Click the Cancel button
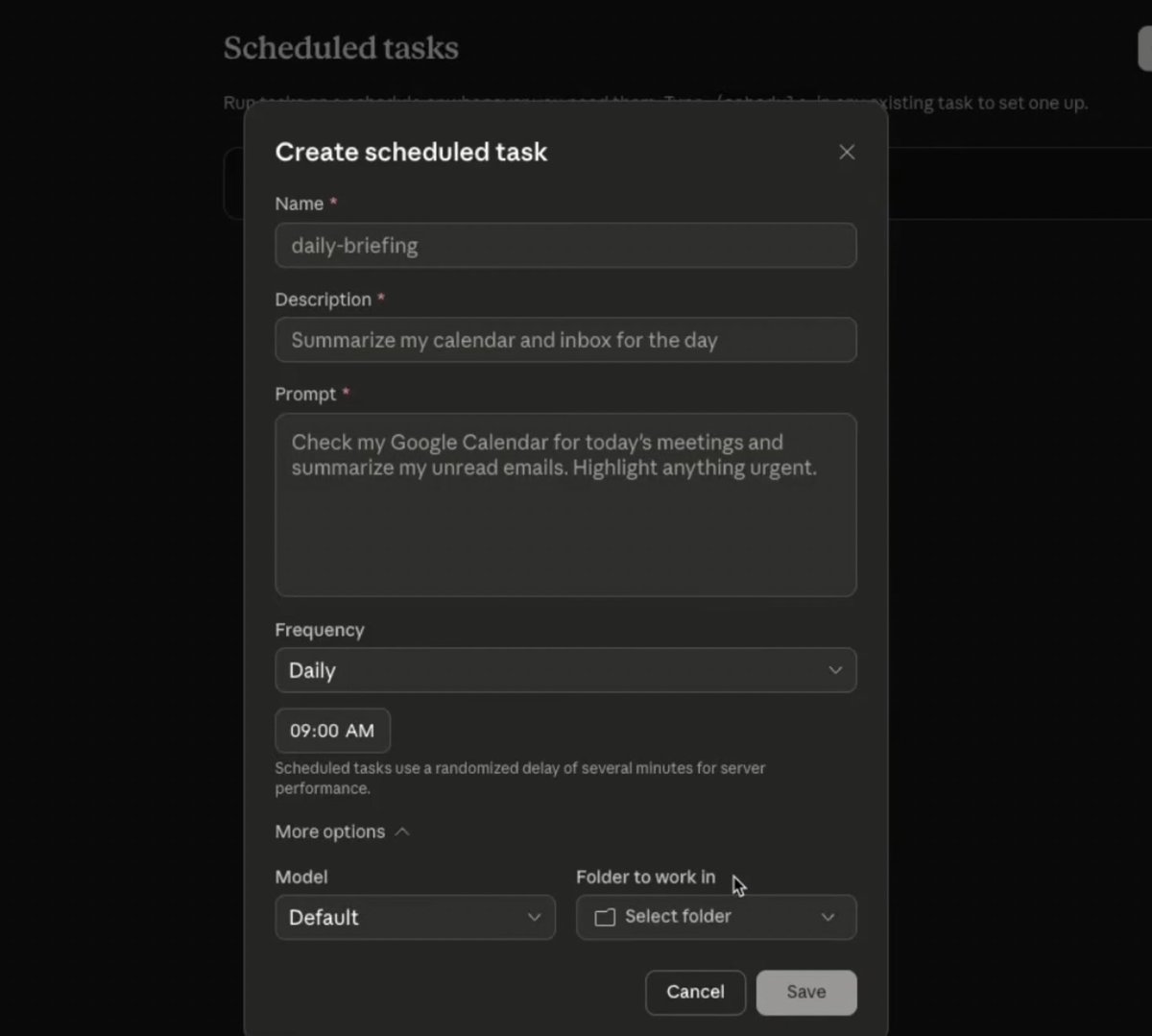 [695, 992]
